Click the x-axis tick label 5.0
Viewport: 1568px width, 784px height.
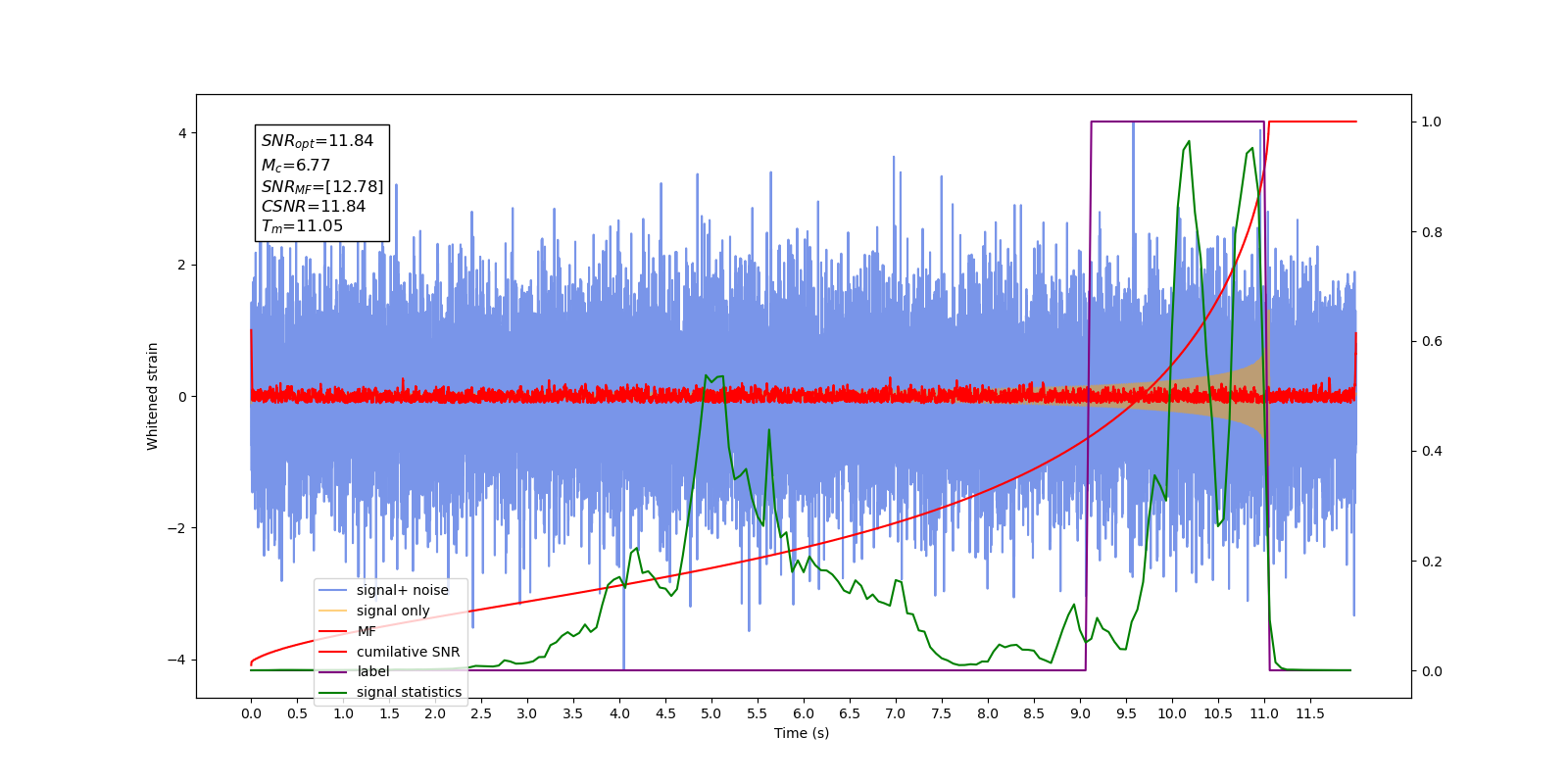pos(711,713)
